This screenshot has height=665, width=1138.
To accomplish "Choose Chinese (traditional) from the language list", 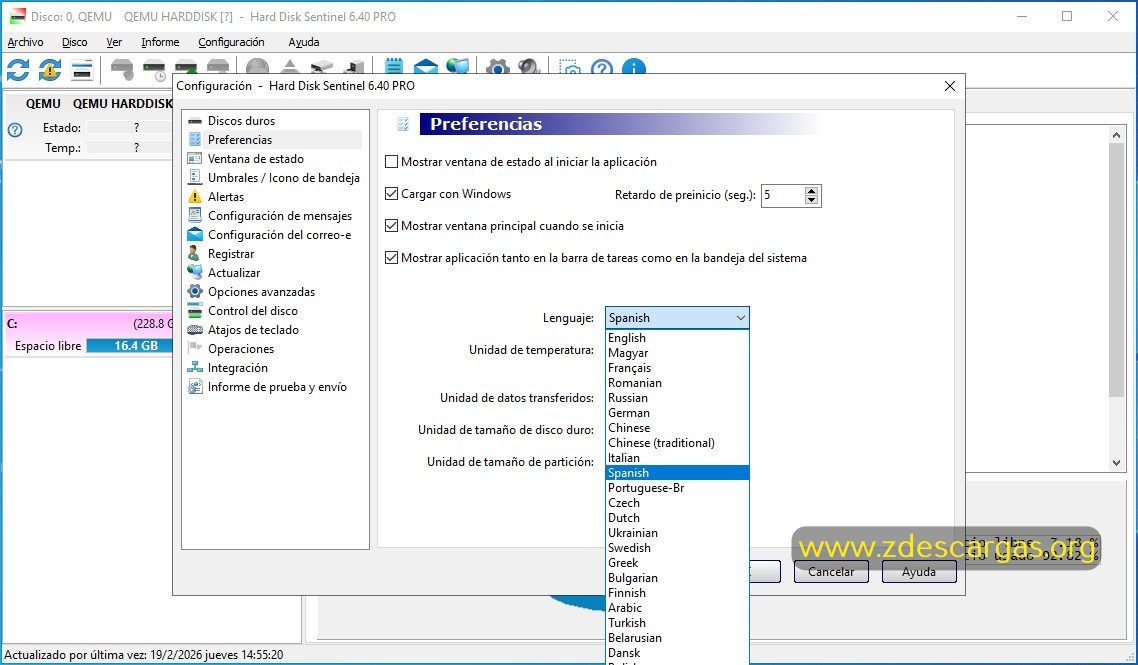I will tap(677, 443).
